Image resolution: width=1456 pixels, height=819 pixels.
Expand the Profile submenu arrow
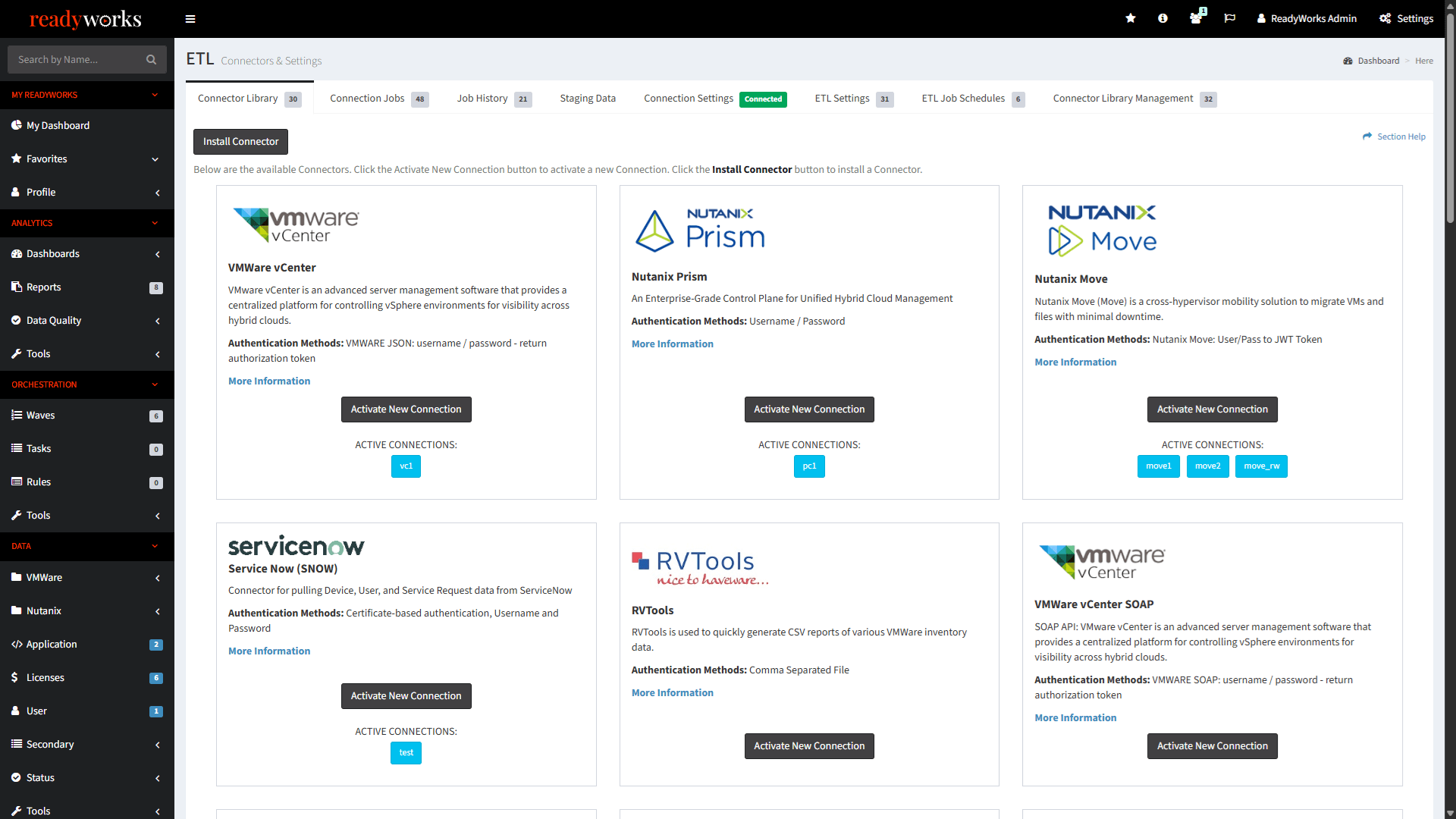(157, 193)
